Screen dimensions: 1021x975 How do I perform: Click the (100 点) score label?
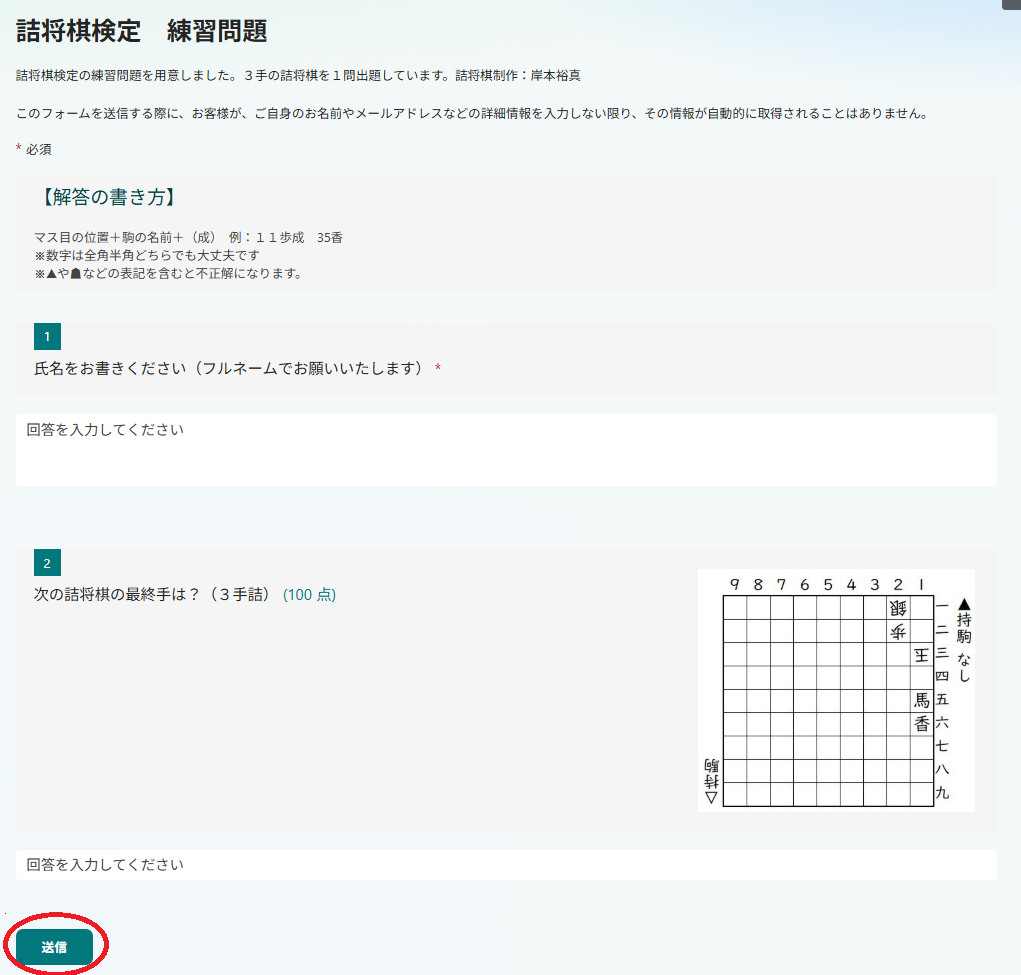[310, 595]
